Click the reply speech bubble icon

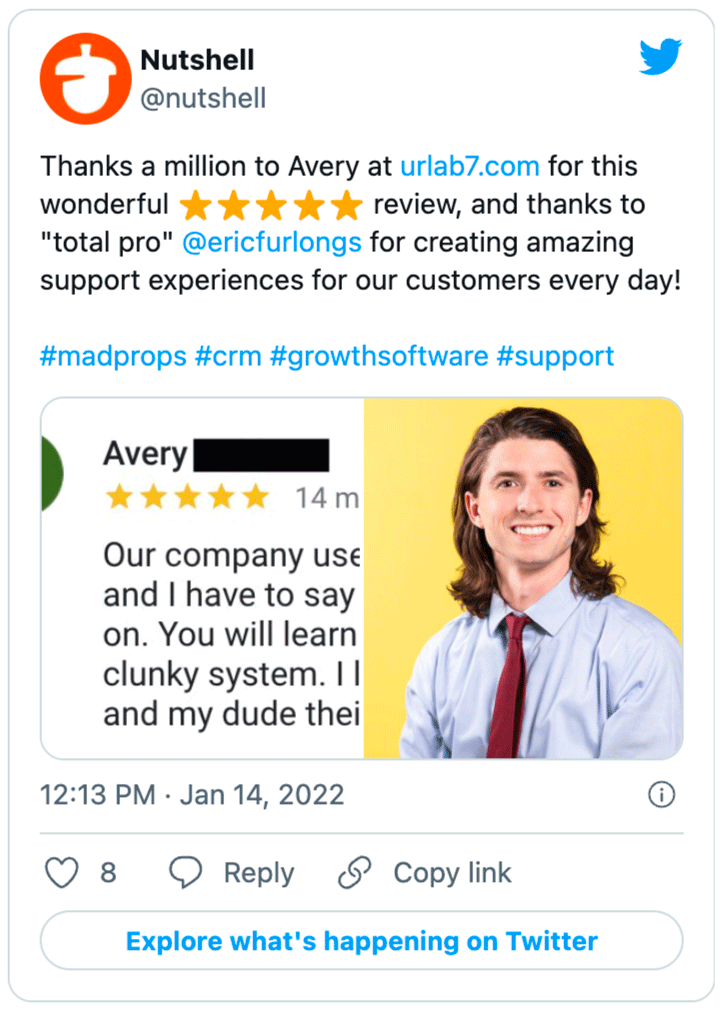click(x=185, y=873)
